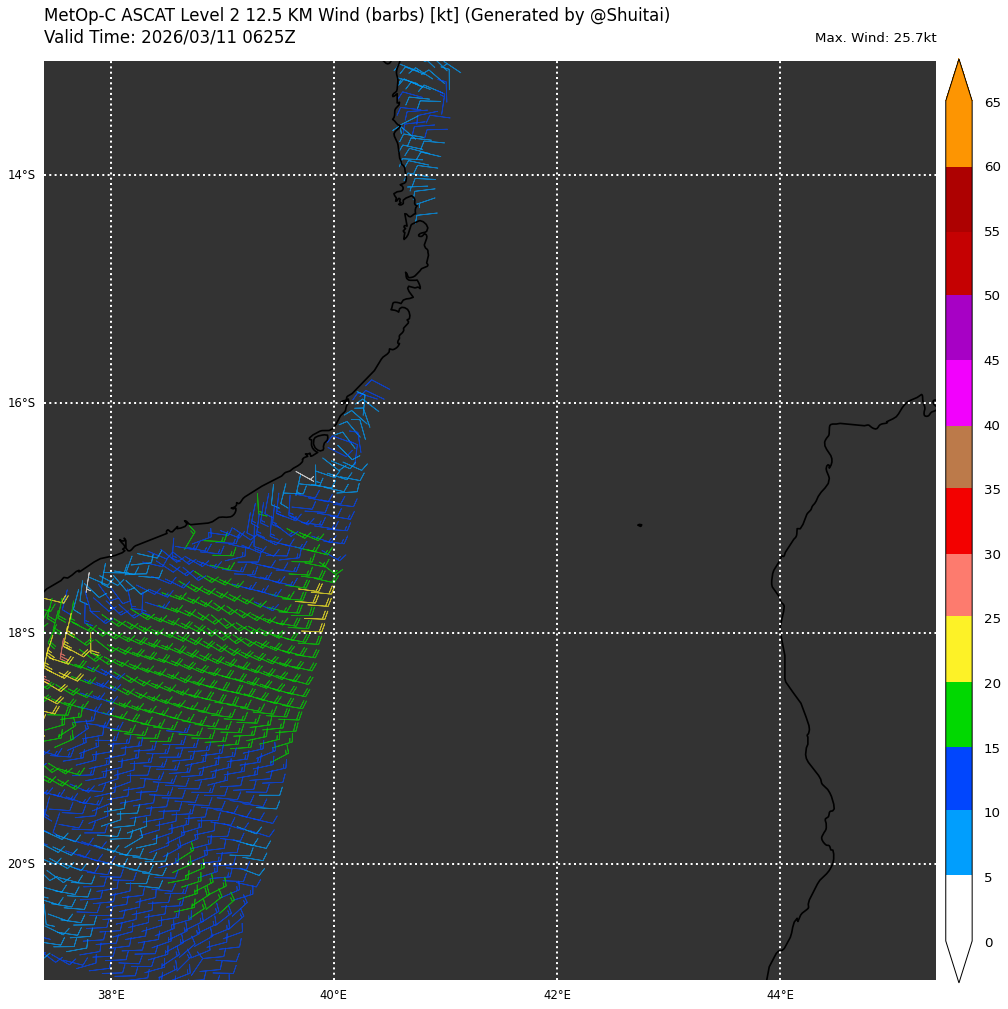Select the yellow 20-25 kt colorbar segment
Image resolution: width=1008 pixels, height=1009 pixels.
[x=958, y=649]
